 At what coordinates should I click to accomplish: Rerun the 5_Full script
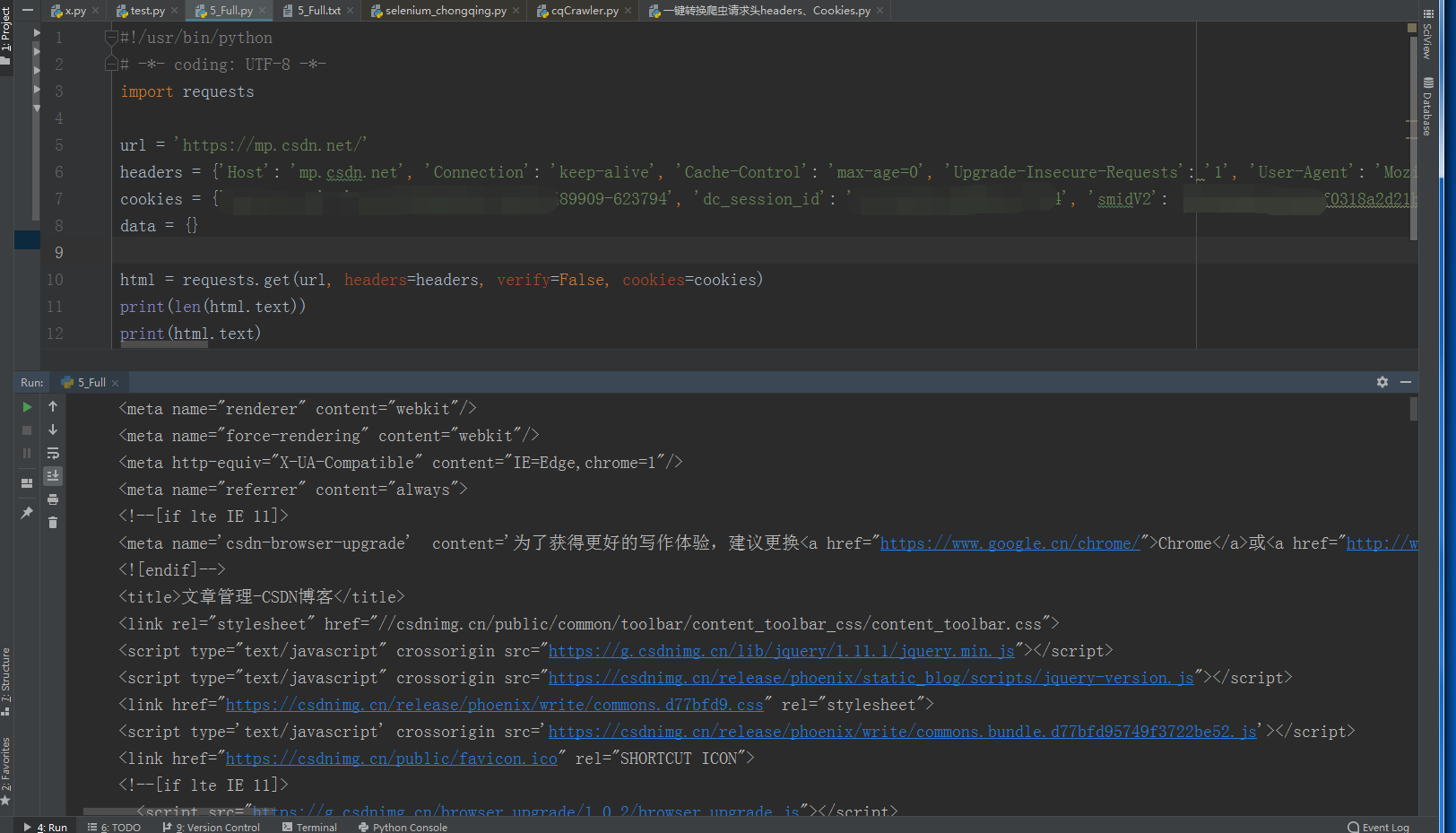[27, 406]
